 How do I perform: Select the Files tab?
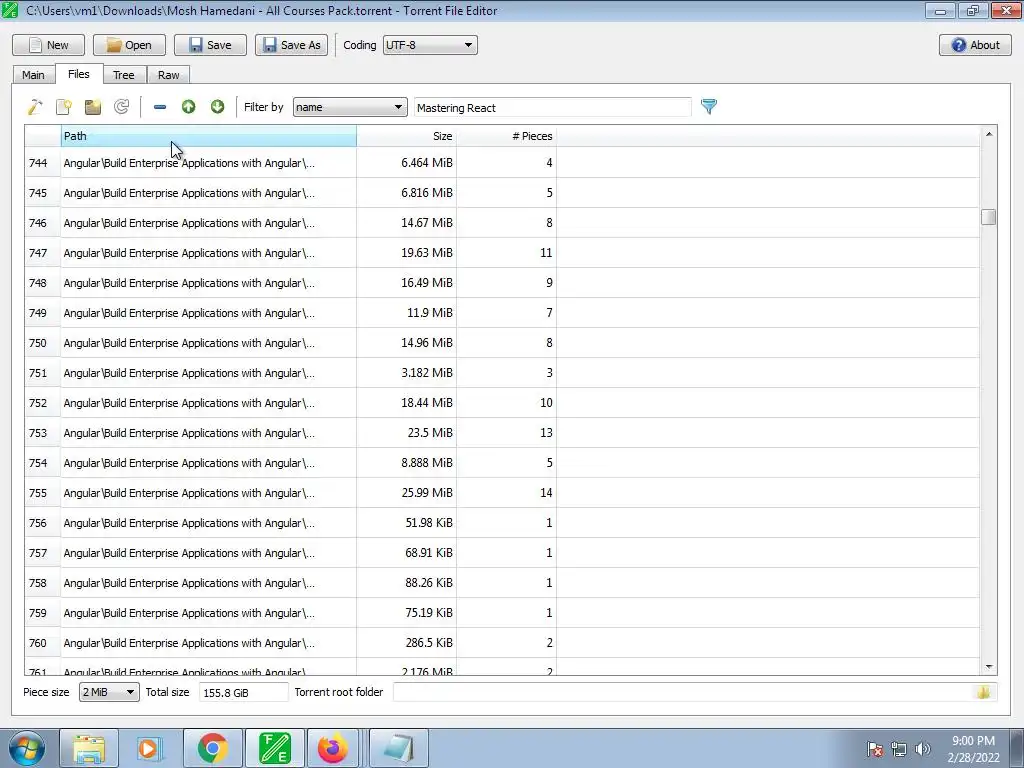click(78, 74)
